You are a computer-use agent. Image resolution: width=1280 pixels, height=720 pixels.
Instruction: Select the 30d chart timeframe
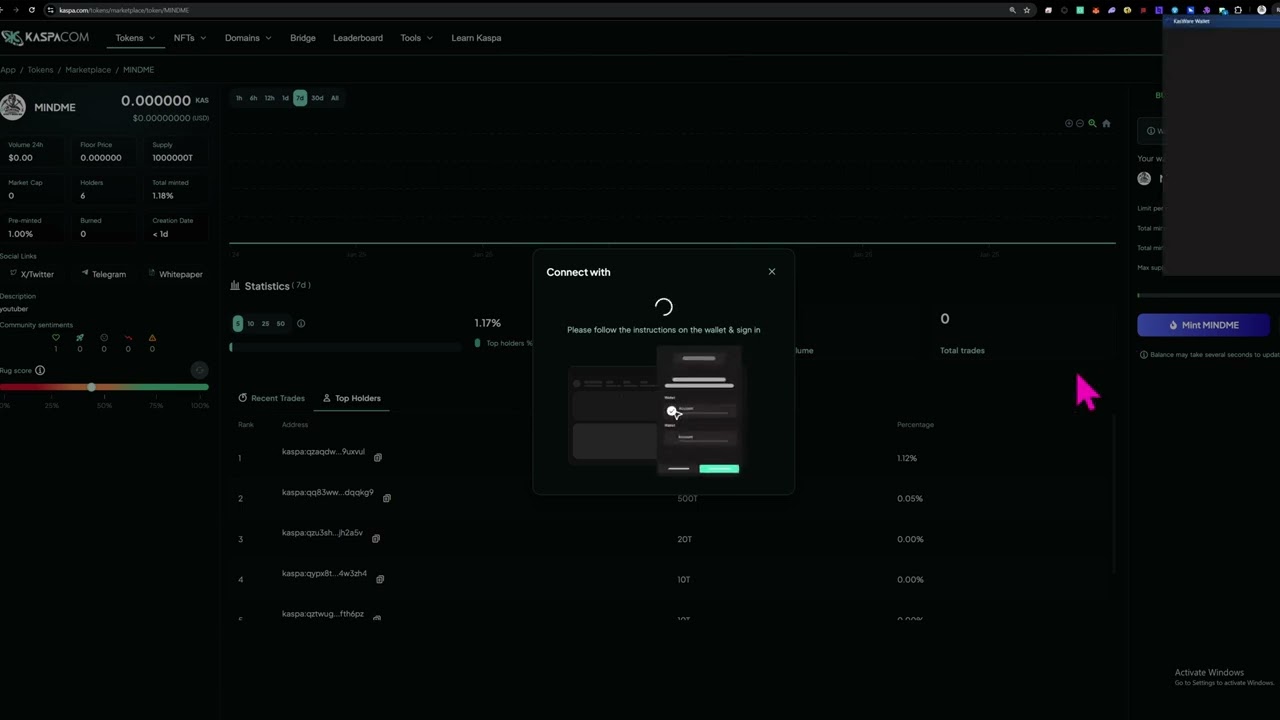(317, 98)
